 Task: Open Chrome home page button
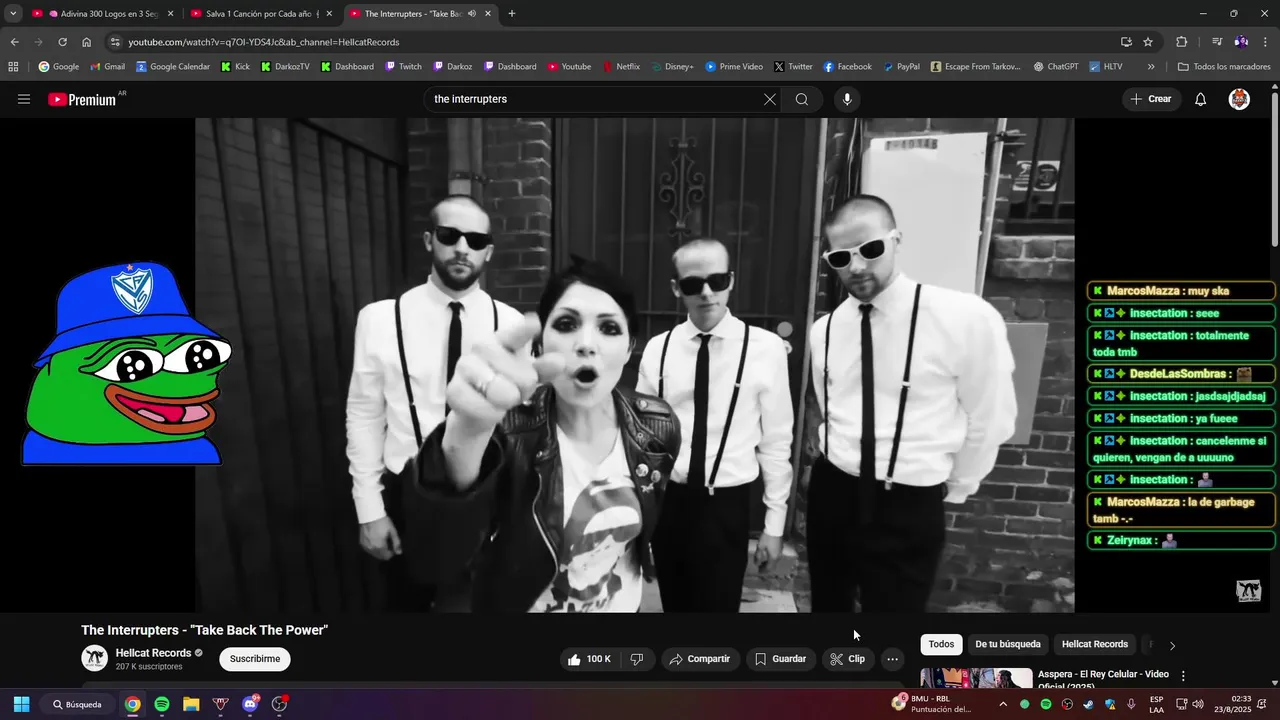(86, 42)
